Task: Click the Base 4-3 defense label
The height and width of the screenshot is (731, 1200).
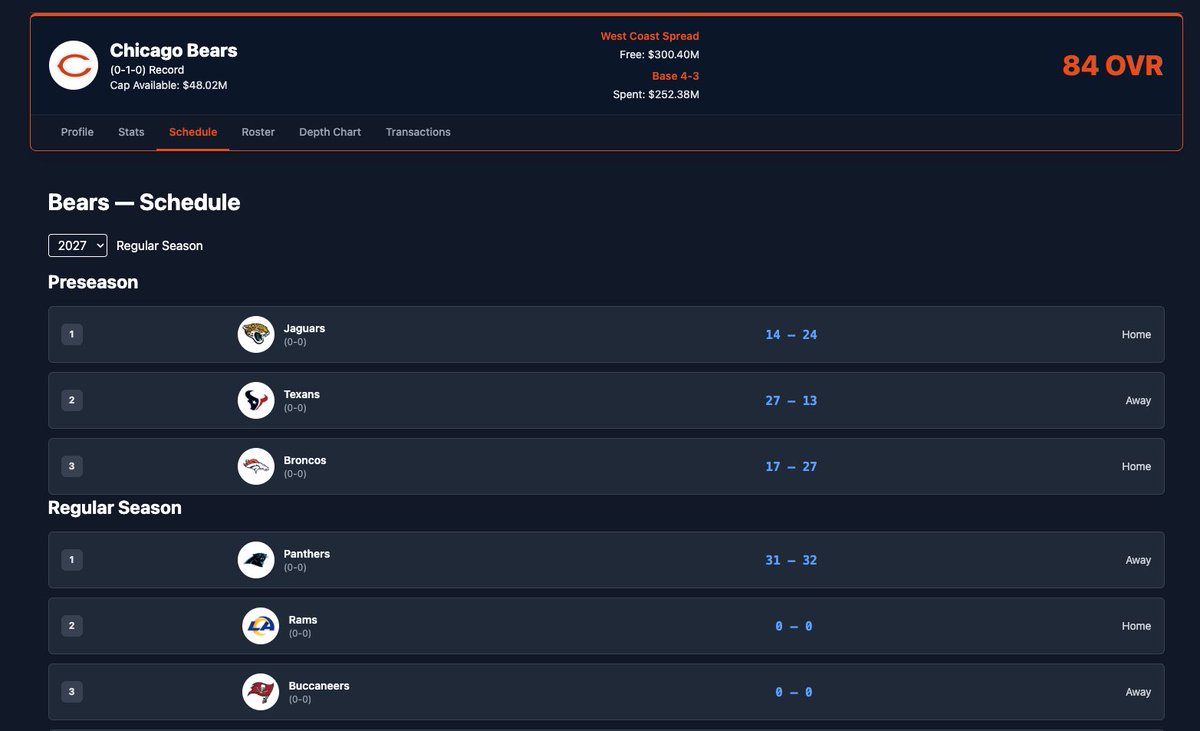Action: (x=675, y=76)
